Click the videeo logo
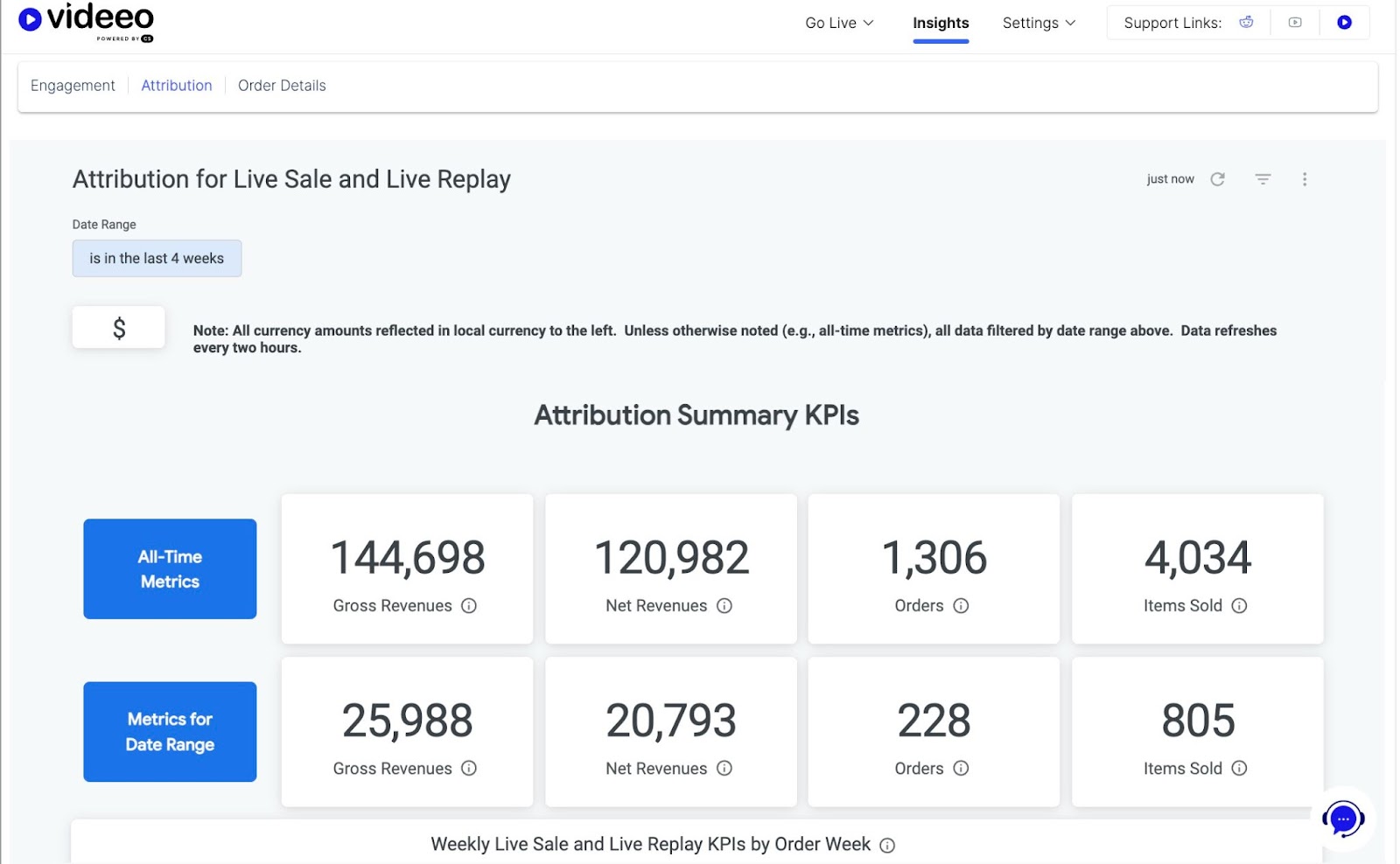The height and width of the screenshot is (864, 1400). (x=86, y=21)
